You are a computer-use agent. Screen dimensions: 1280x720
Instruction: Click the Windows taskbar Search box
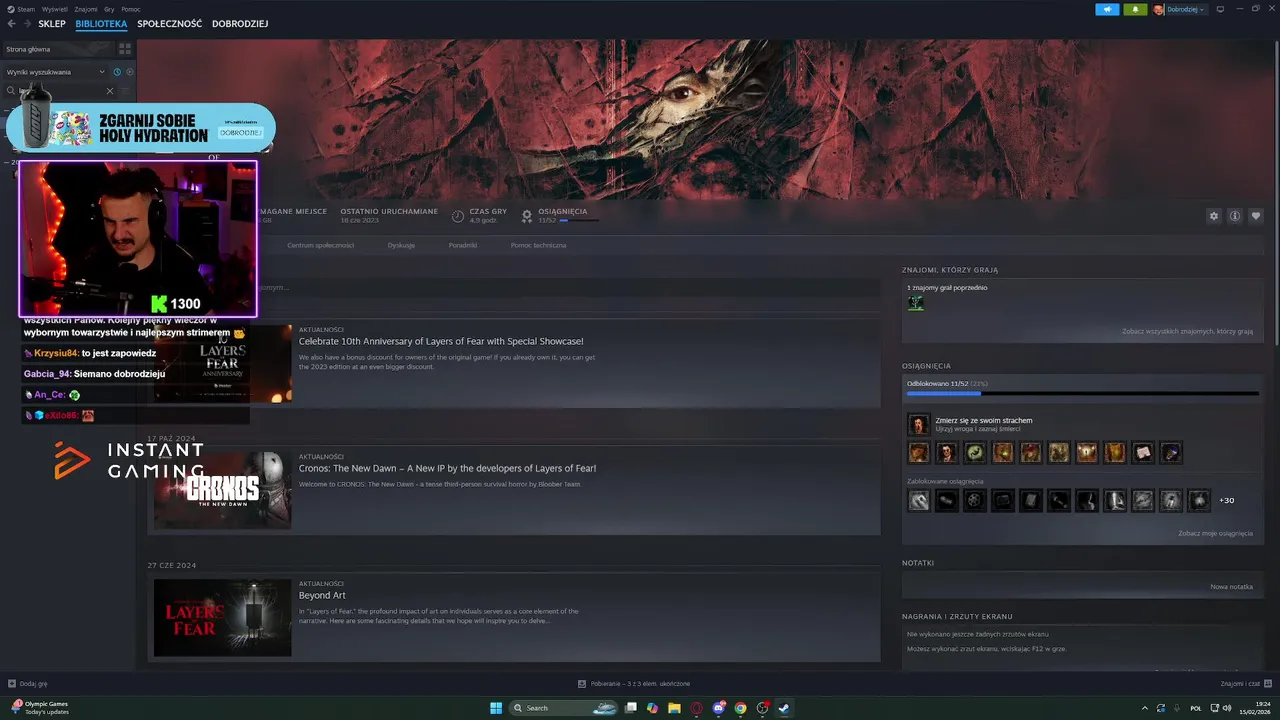(x=565, y=708)
